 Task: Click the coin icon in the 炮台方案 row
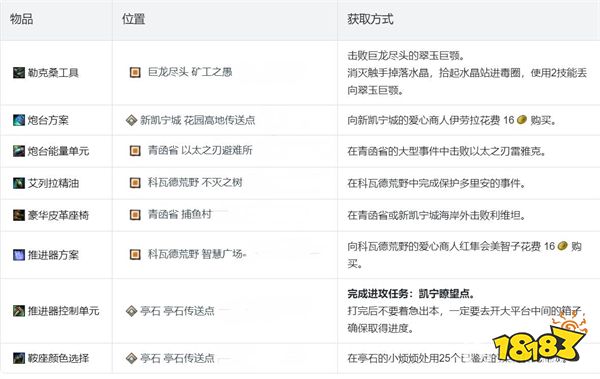(x=522, y=120)
